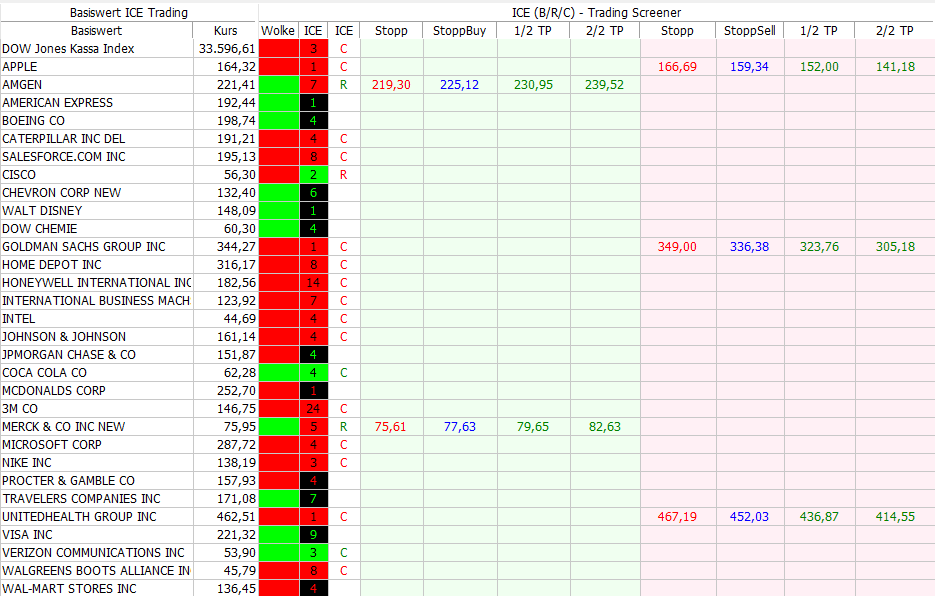Image resolution: width=935 pixels, height=596 pixels.
Task: Click the green Wolke cell for VISA INC
Action: point(278,535)
